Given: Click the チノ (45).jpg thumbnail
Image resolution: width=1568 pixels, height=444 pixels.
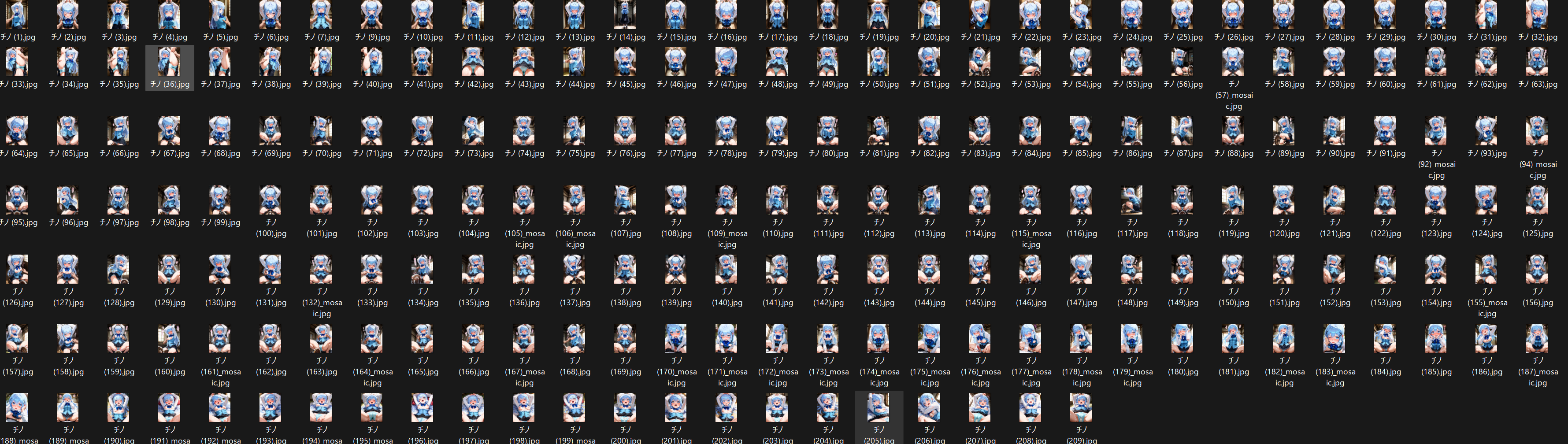Looking at the screenshot, I should coord(626,61).
